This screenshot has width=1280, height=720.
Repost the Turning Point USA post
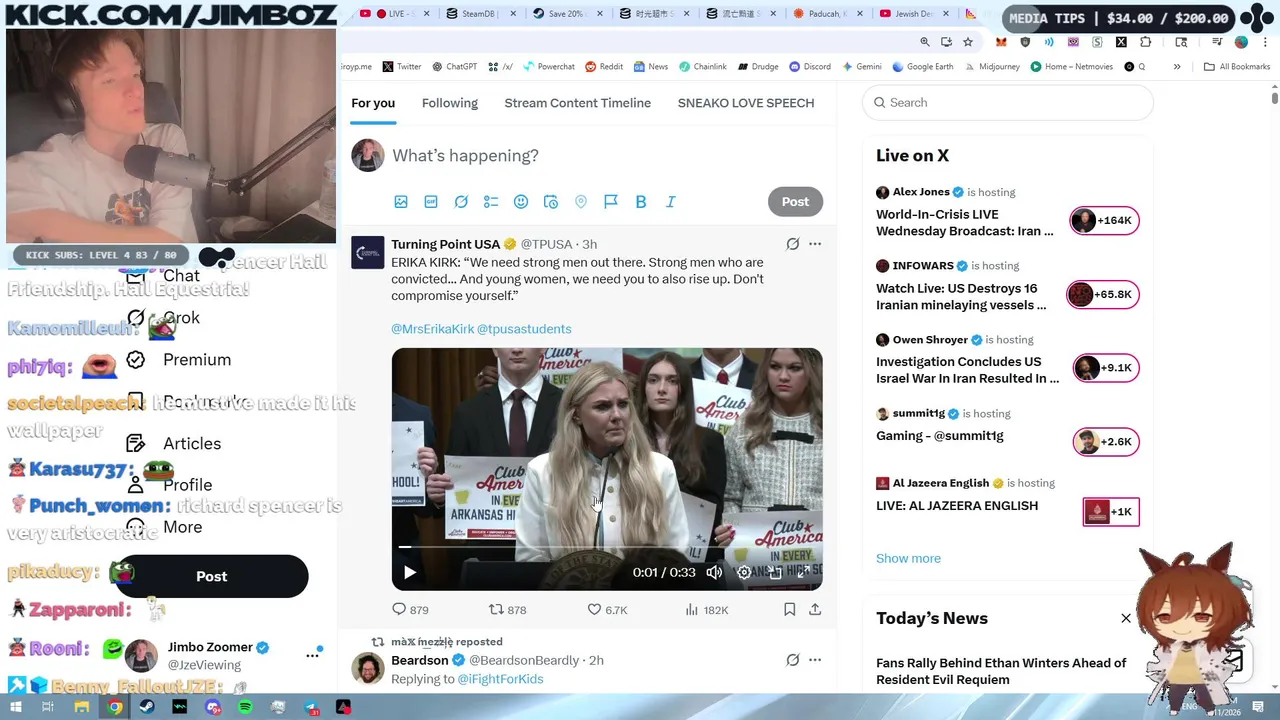point(507,609)
